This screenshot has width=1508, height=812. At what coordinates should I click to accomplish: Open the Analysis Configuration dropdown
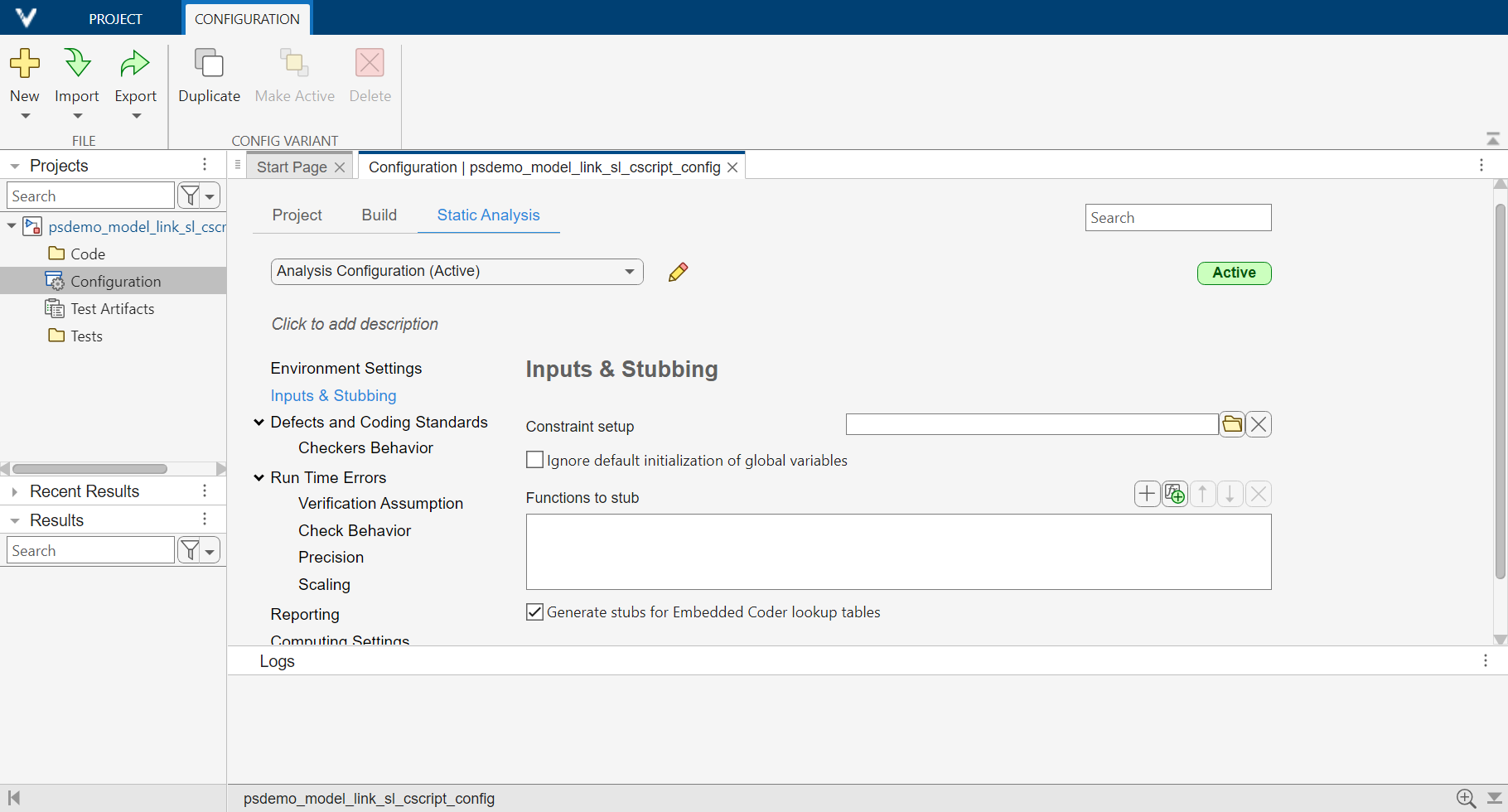(x=630, y=271)
